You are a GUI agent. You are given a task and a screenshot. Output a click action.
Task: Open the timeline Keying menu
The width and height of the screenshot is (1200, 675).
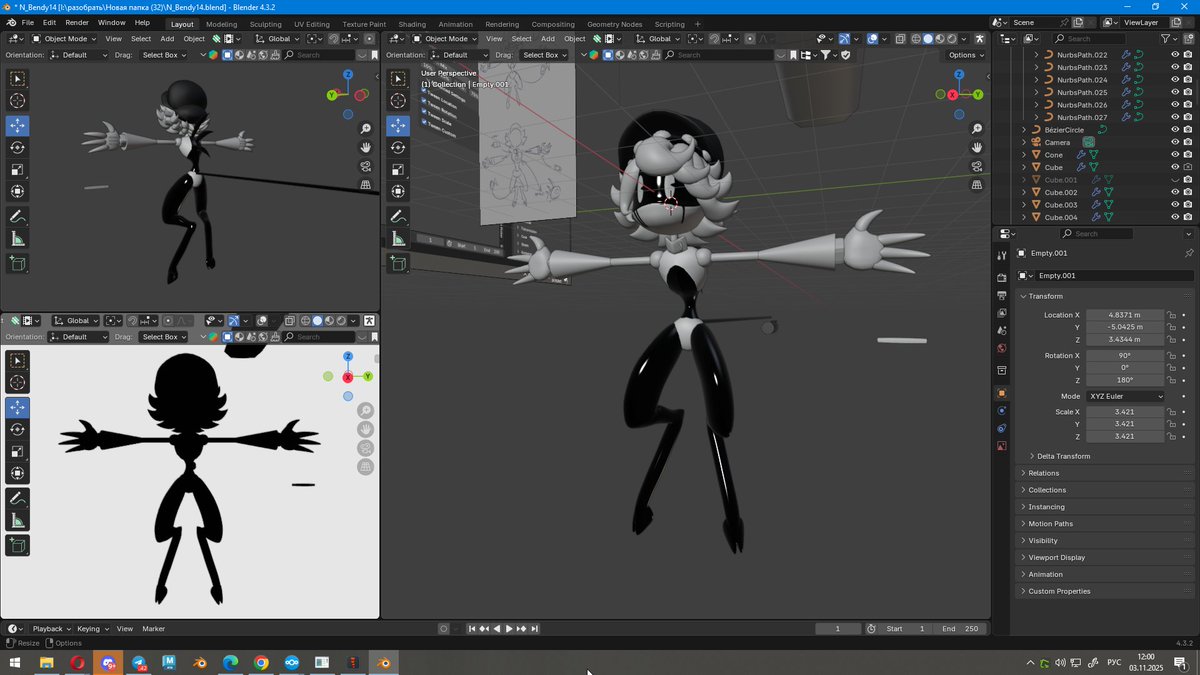(91, 629)
